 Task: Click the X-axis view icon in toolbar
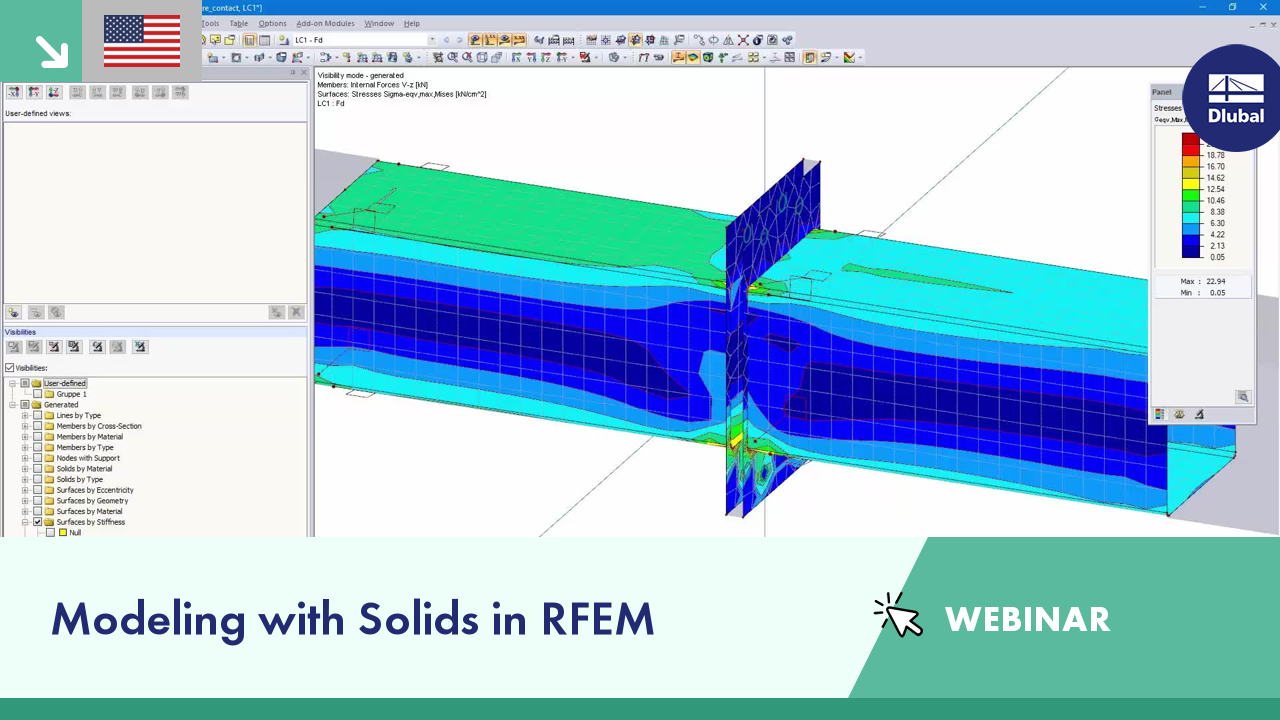(x=514, y=58)
